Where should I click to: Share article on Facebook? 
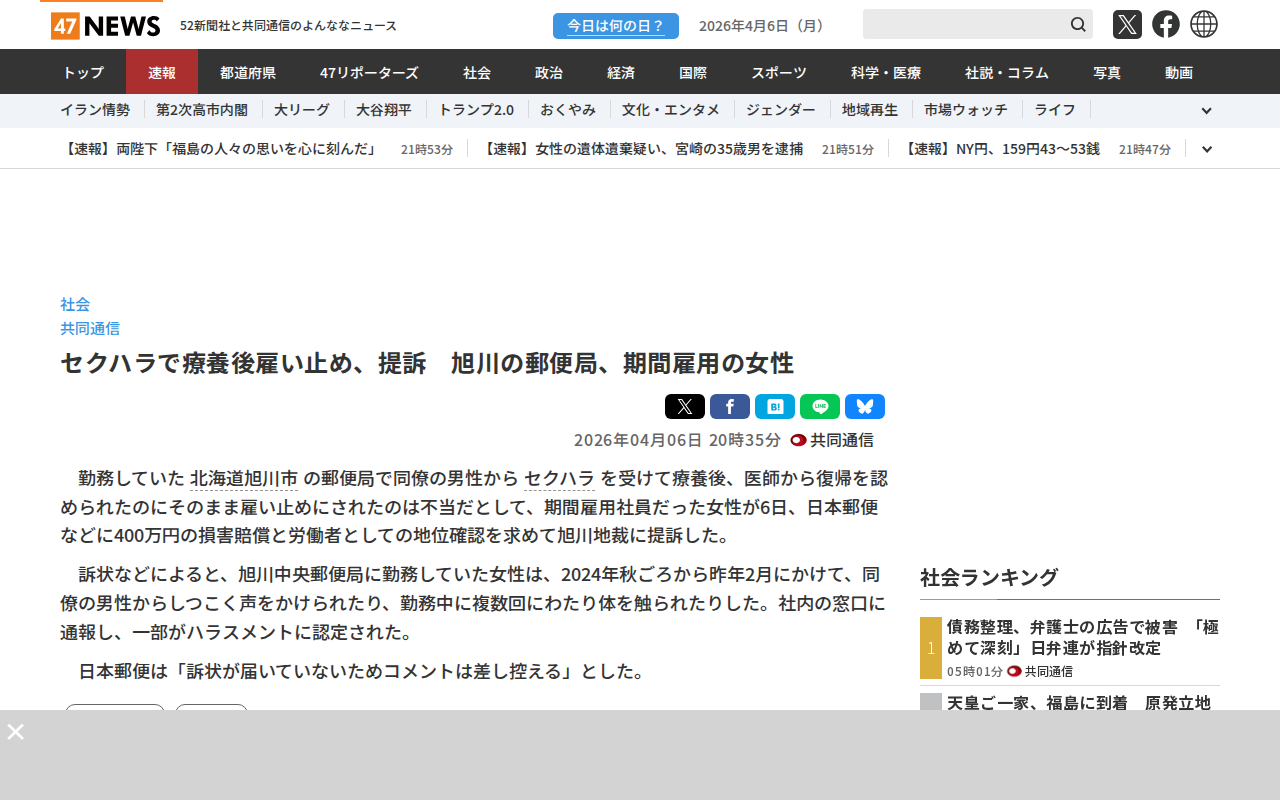point(730,406)
